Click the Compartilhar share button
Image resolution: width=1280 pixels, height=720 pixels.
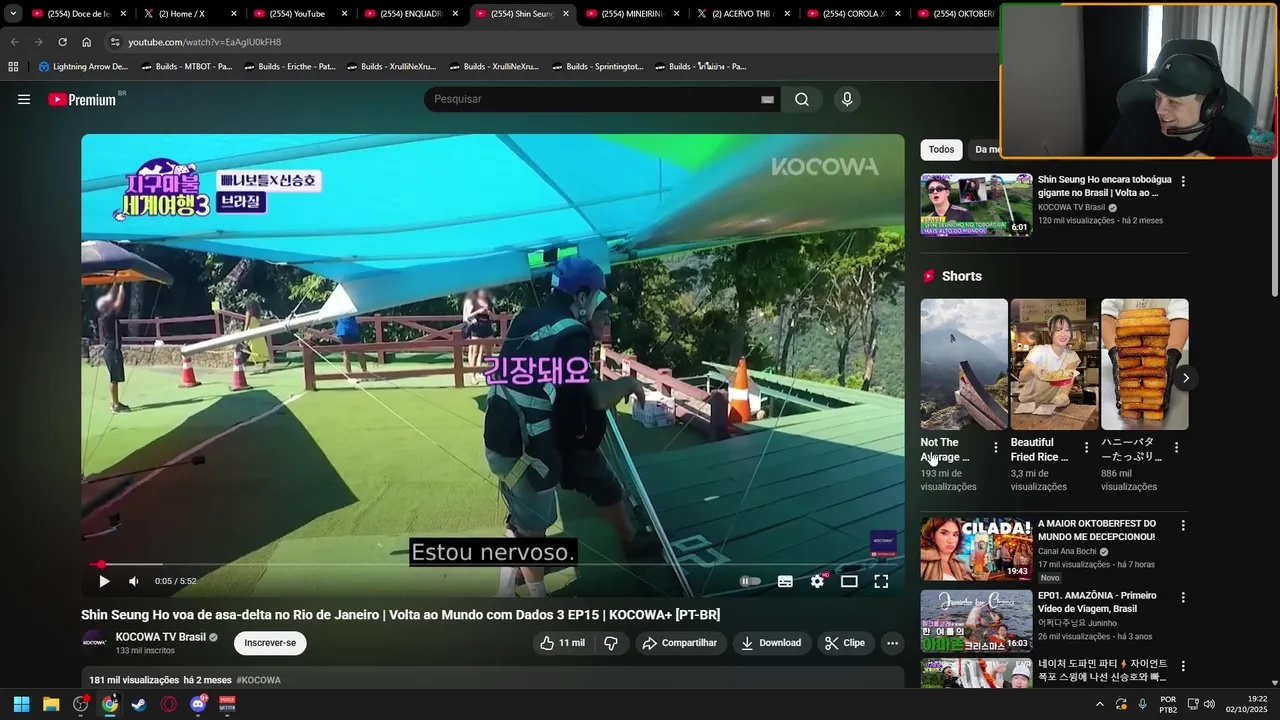click(679, 643)
